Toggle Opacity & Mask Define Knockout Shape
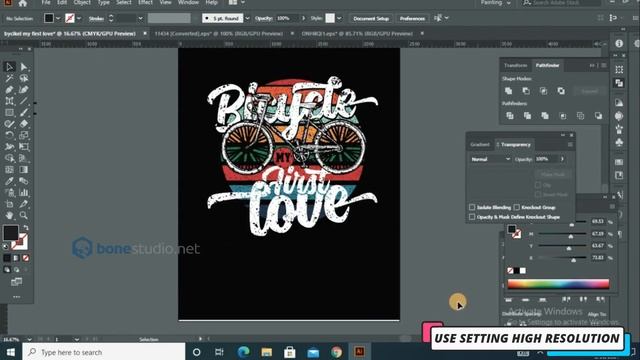Image resolution: width=640 pixels, height=360 pixels. click(472, 217)
